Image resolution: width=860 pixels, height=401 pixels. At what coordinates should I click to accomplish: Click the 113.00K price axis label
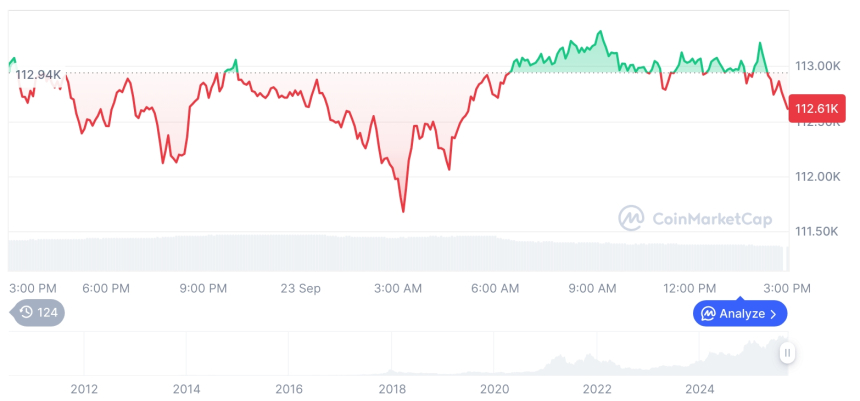817,66
